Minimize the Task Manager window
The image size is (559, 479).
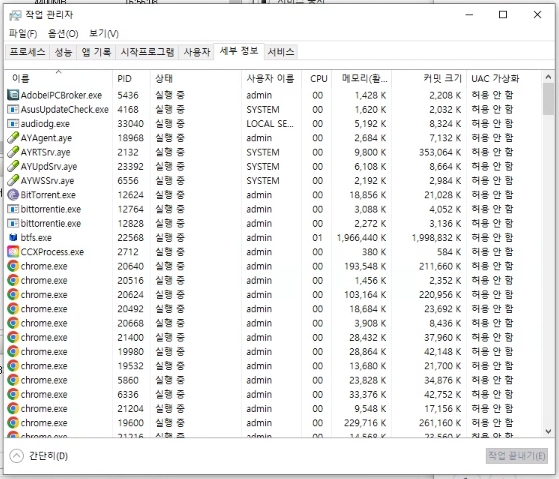tap(469, 15)
